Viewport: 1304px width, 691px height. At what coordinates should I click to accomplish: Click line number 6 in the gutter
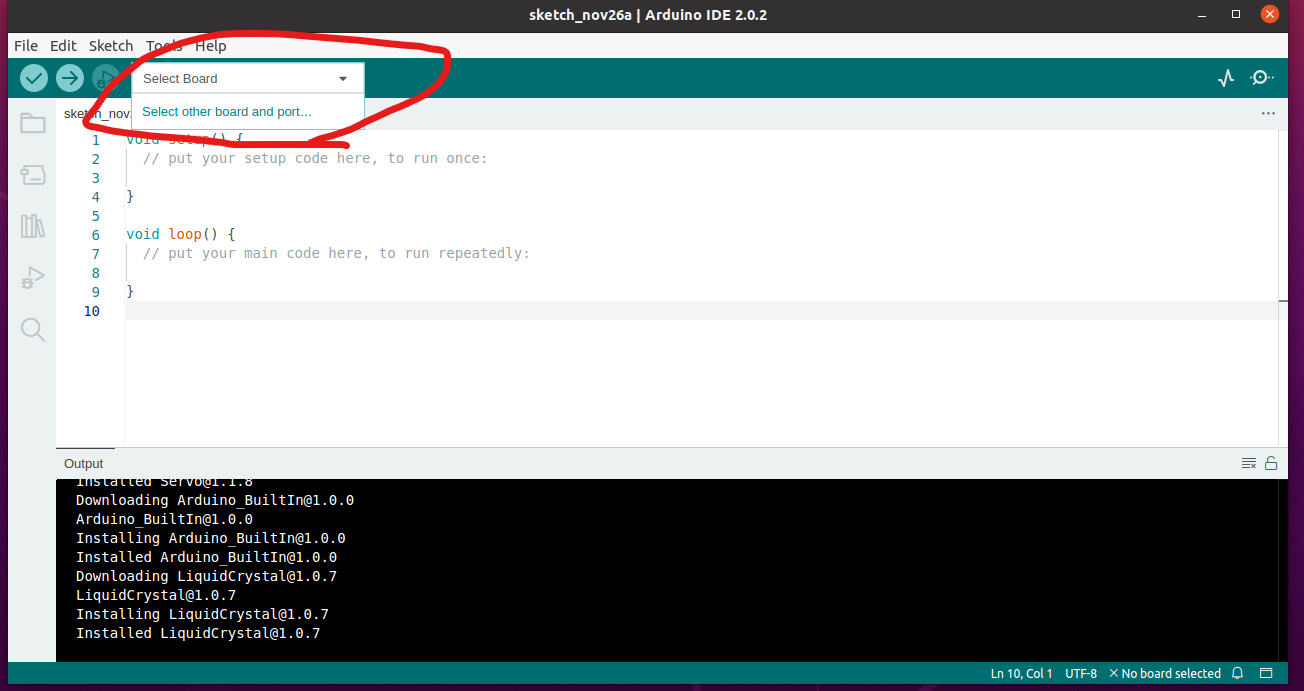96,234
